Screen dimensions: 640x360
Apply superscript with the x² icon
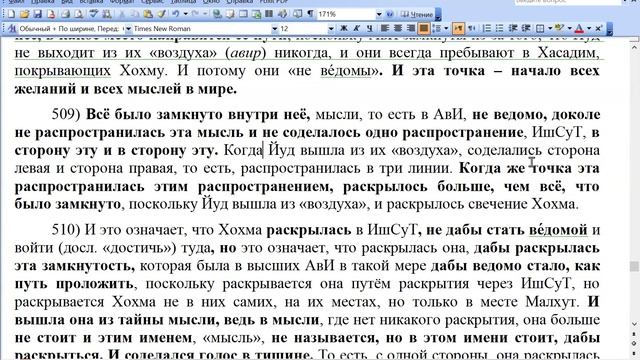pos(598,28)
